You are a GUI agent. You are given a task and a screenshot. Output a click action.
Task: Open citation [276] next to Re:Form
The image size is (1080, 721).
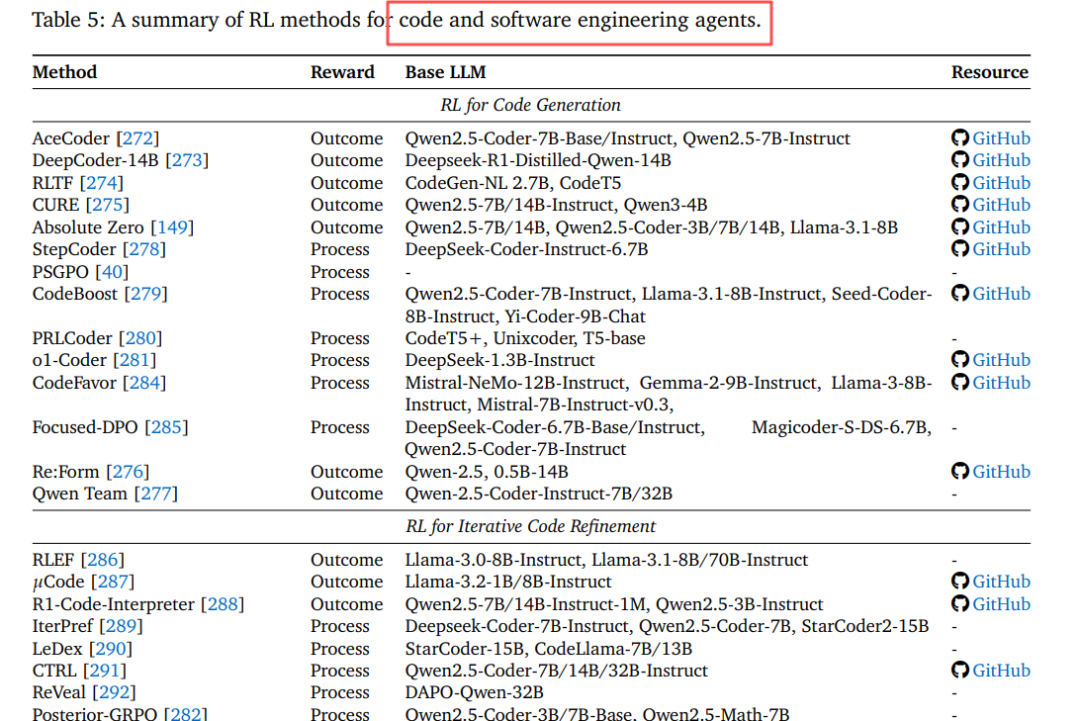tap(128, 472)
